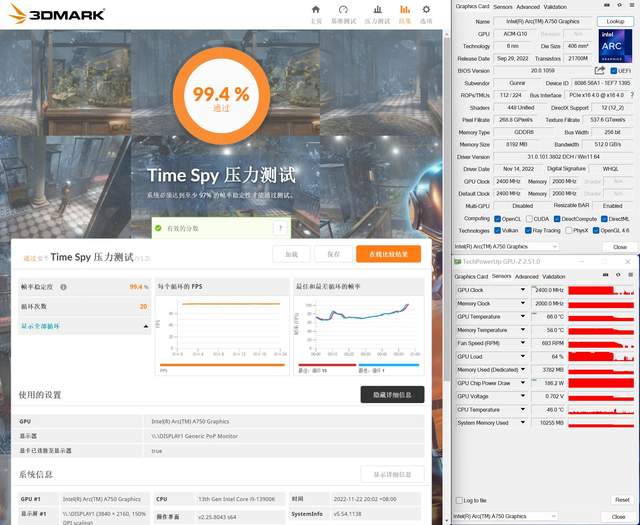Open the Memory Temperature sensor dropdown
The image size is (640, 525).
click(523, 329)
